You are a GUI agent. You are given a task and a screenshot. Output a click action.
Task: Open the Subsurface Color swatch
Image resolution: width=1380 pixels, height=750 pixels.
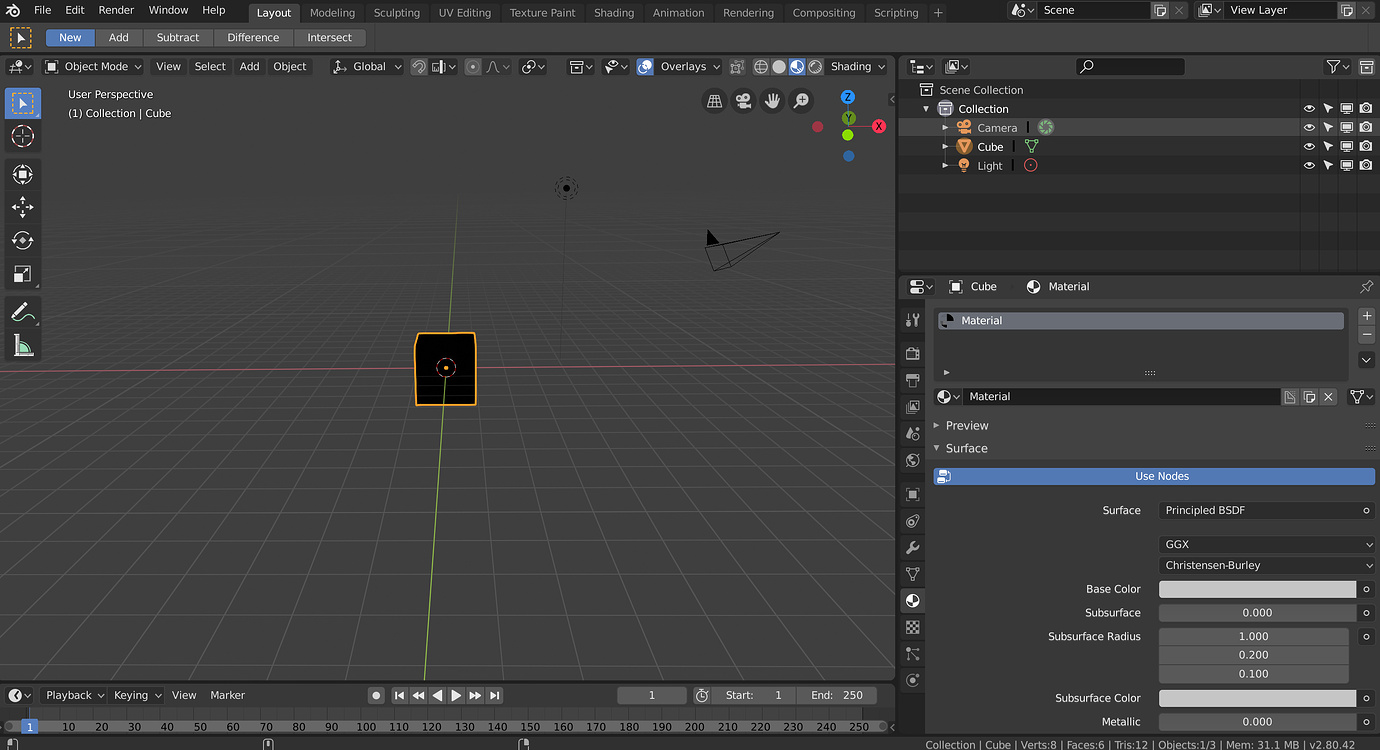(1258, 699)
